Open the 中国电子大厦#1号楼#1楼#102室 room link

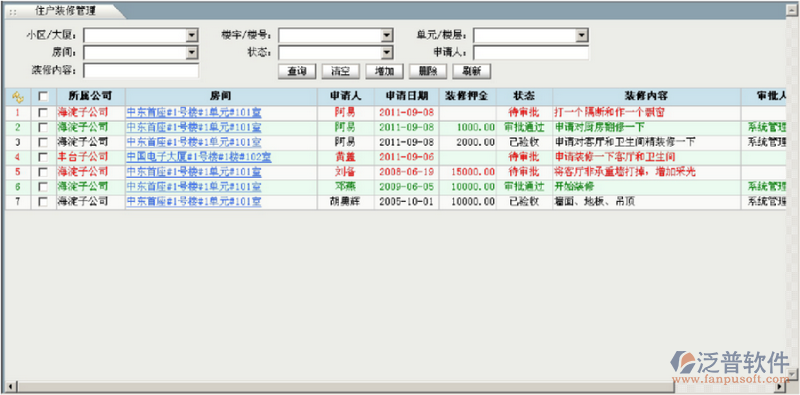coord(199,157)
